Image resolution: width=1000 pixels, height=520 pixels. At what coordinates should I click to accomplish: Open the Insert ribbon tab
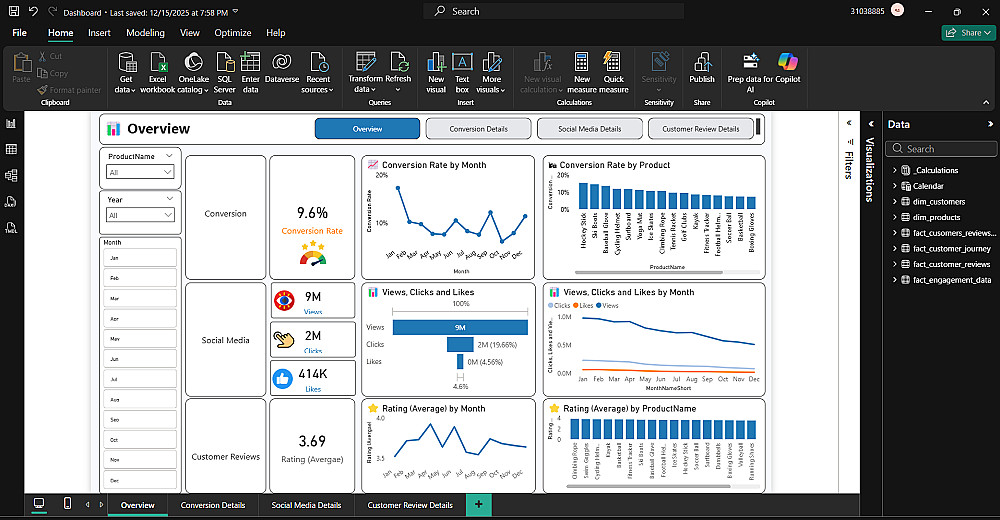coord(99,33)
